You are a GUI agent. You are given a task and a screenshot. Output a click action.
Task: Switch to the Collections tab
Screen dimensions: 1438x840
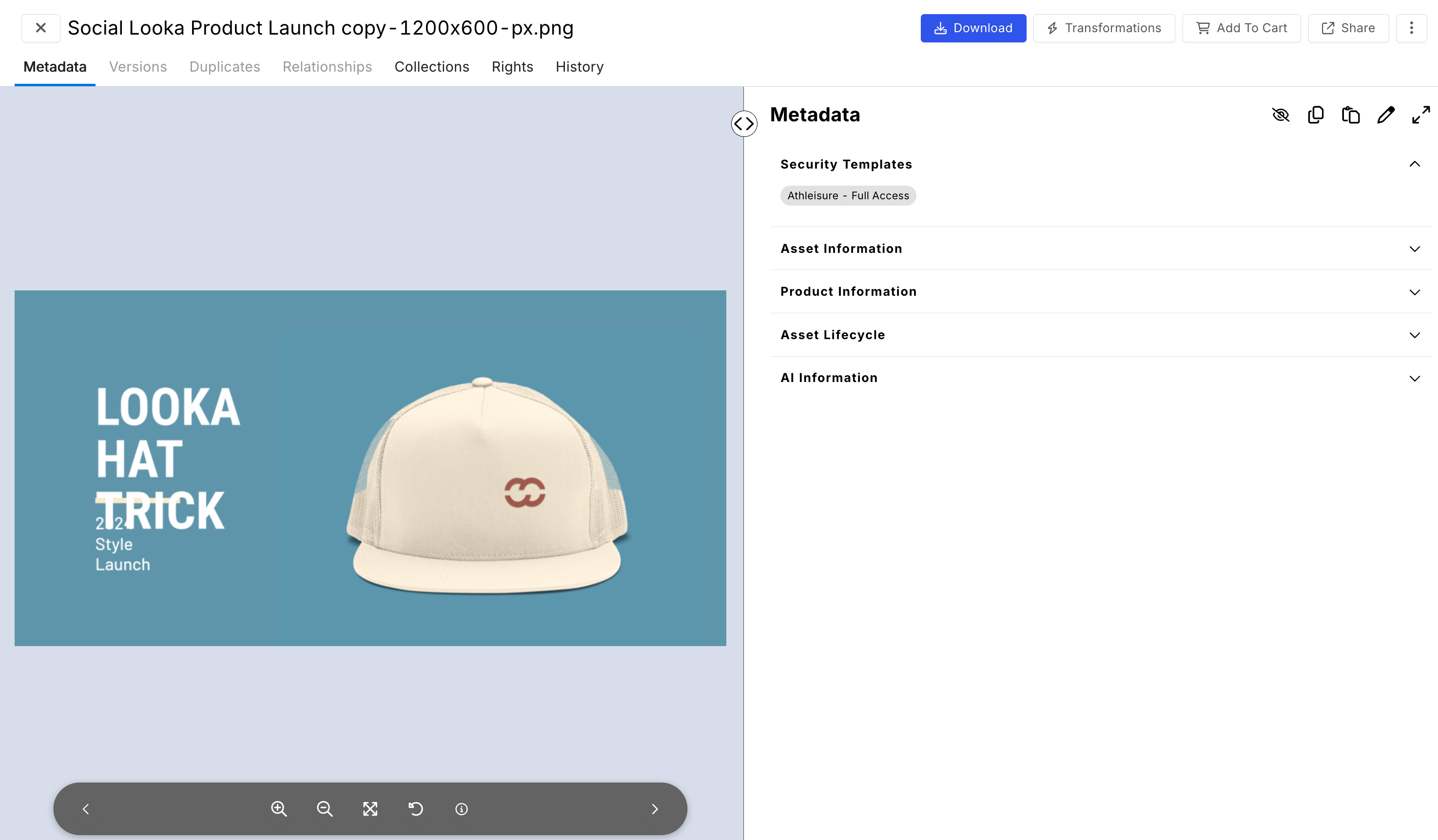(x=431, y=67)
